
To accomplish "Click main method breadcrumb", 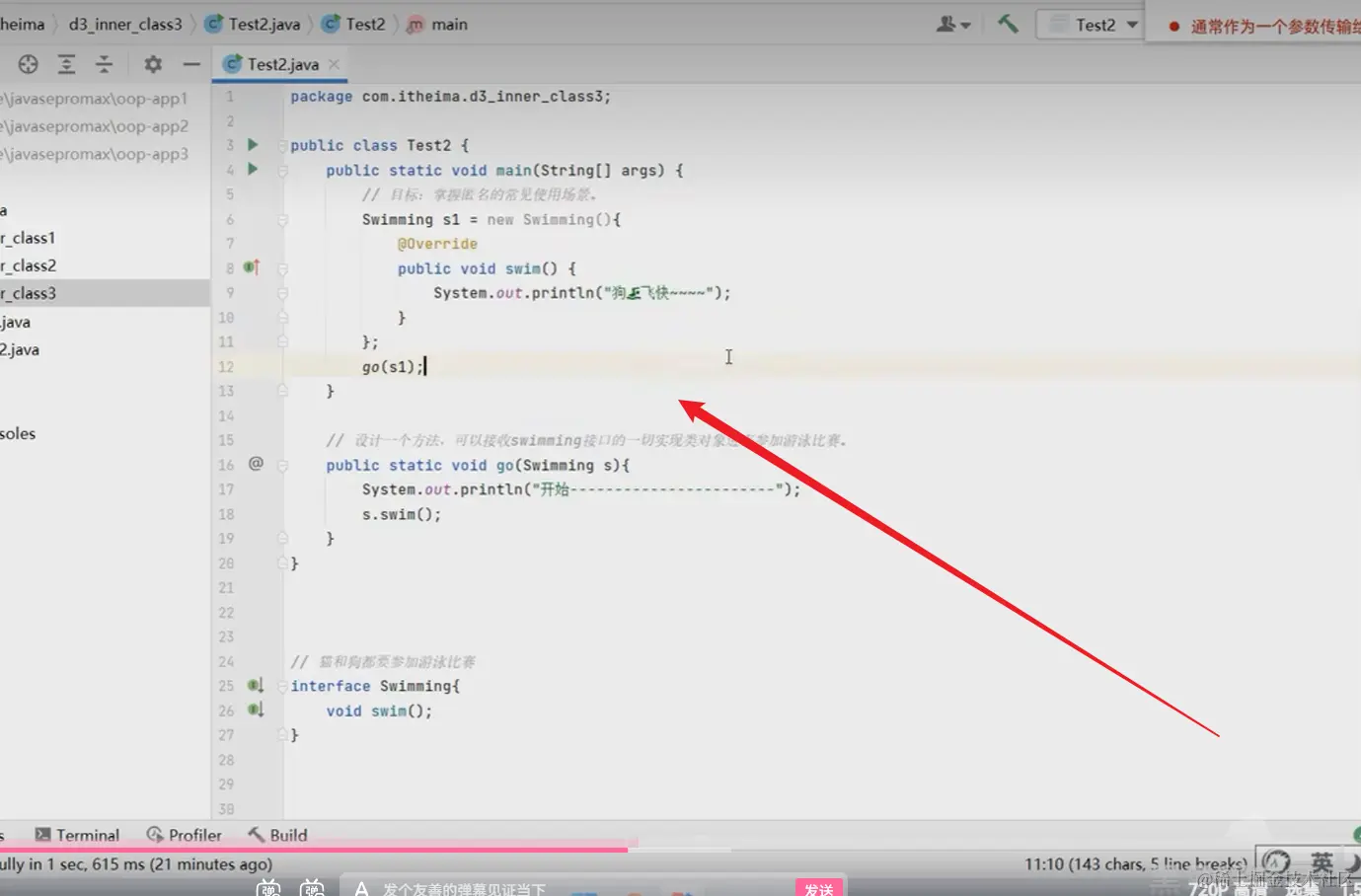I will click(x=437, y=24).
